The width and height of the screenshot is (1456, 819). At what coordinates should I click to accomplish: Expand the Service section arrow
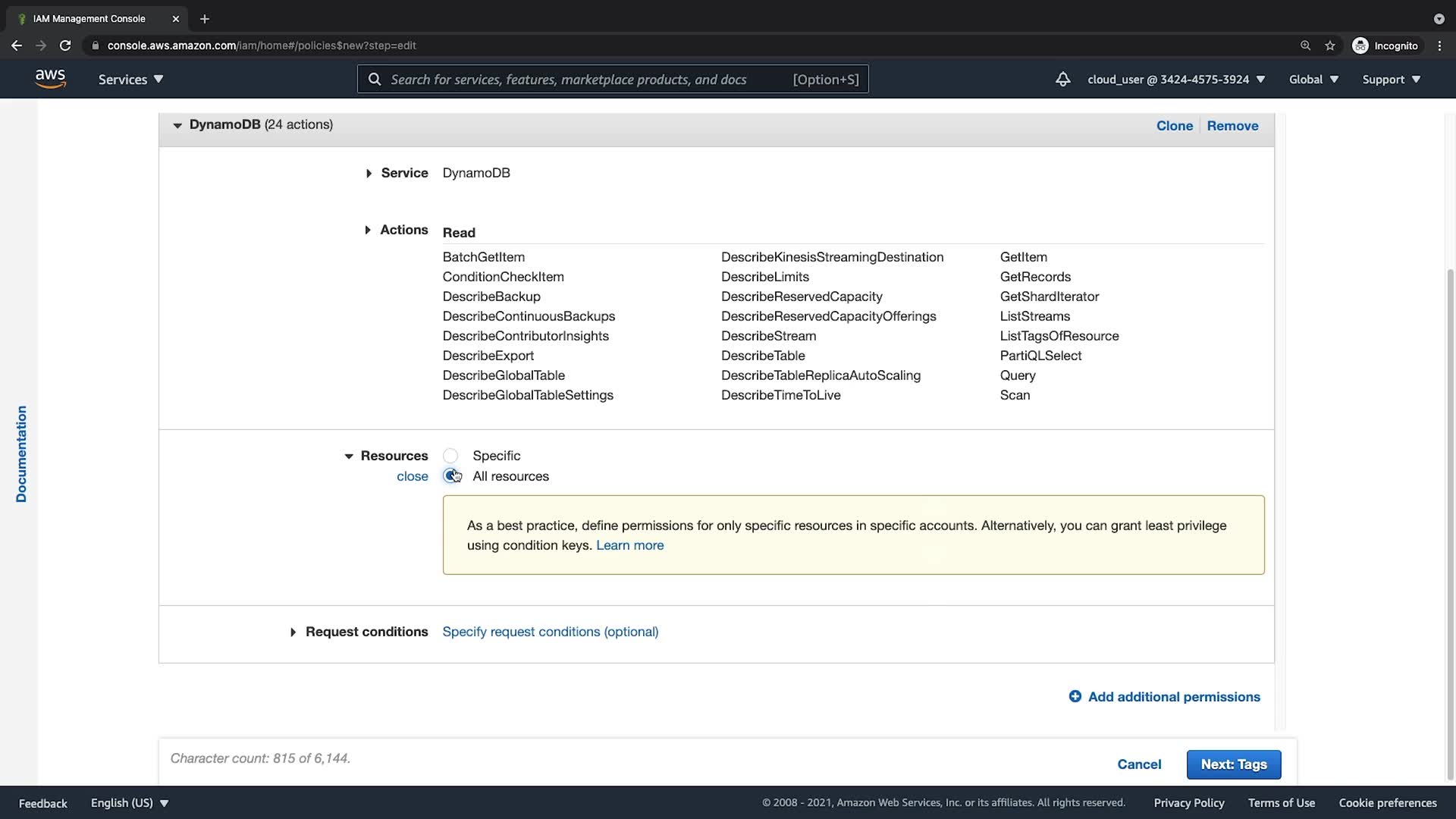click(x=369, y=174)
